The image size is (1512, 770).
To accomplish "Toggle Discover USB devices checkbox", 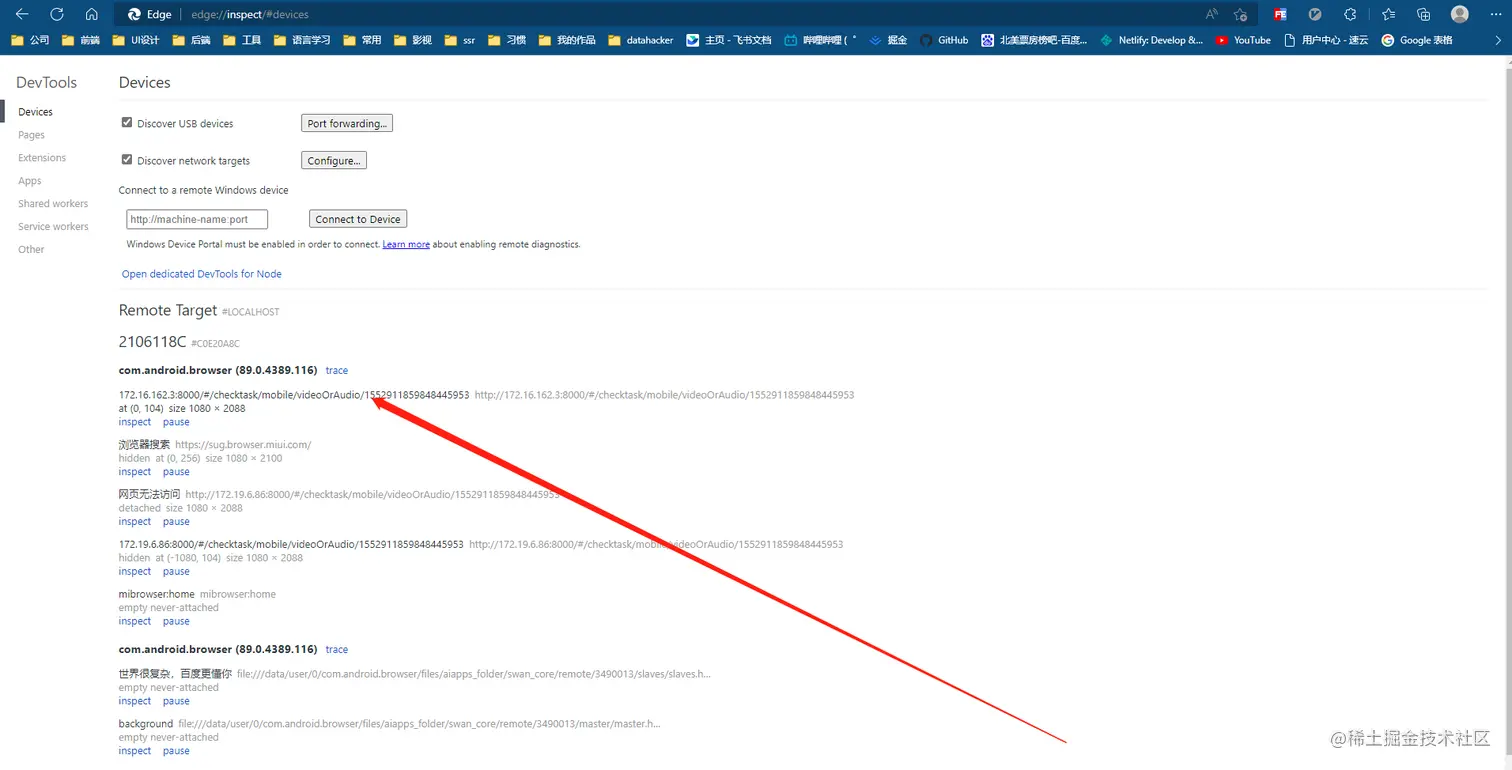I will [x=127, y=122].
